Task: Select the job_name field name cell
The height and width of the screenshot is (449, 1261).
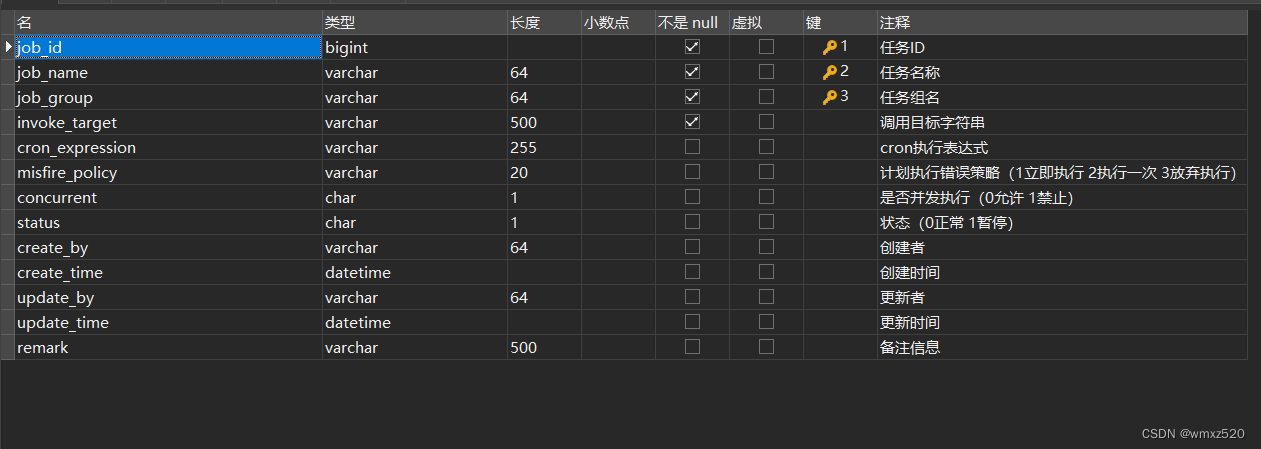Action: point(169,72)
